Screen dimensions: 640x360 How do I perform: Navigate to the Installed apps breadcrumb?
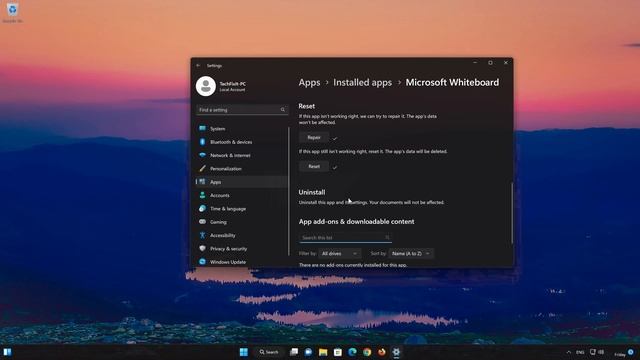click(362, 82)
